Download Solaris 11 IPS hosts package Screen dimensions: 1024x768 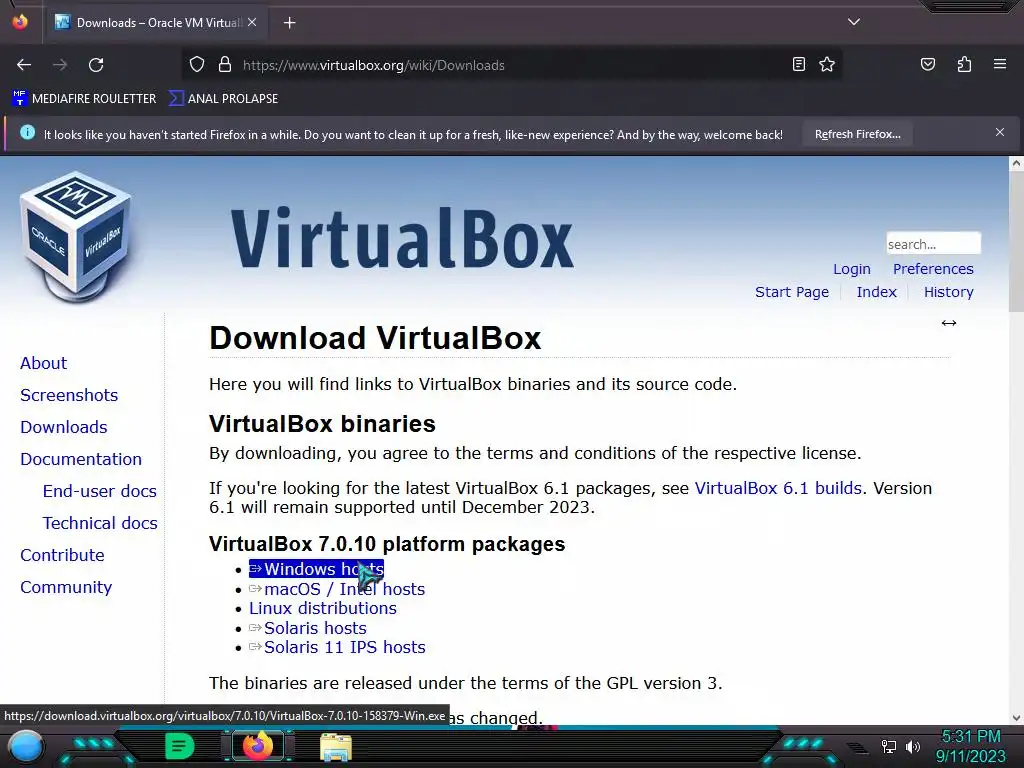pos(337,647)
